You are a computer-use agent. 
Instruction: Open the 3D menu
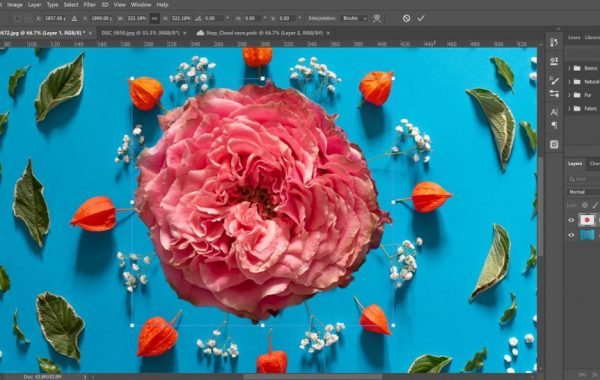click(105, 5)
